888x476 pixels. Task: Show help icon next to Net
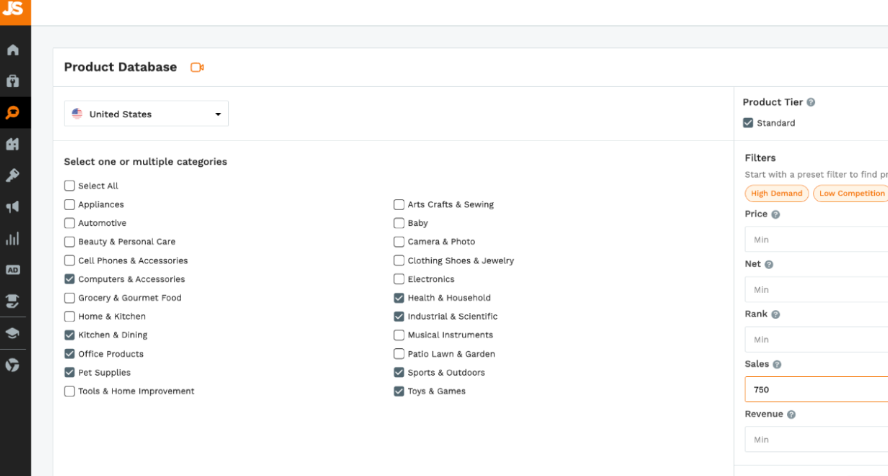pos(769,264)
